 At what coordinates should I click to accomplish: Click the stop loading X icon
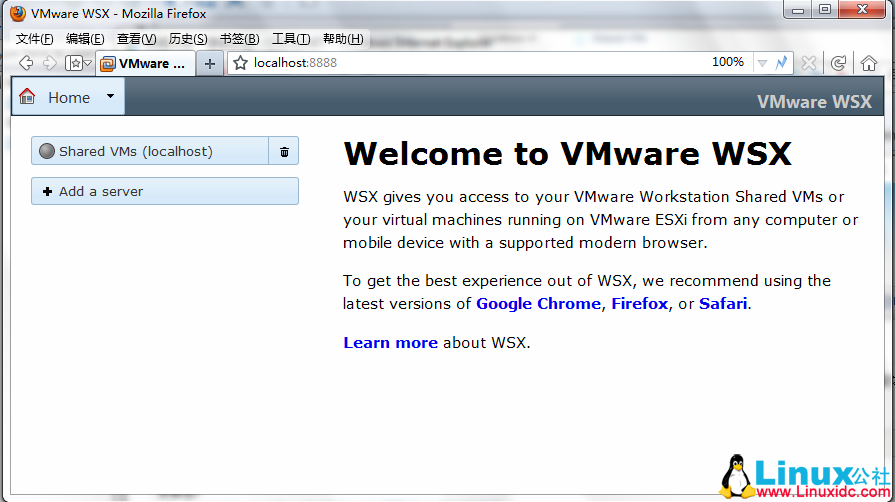(809, 63)
